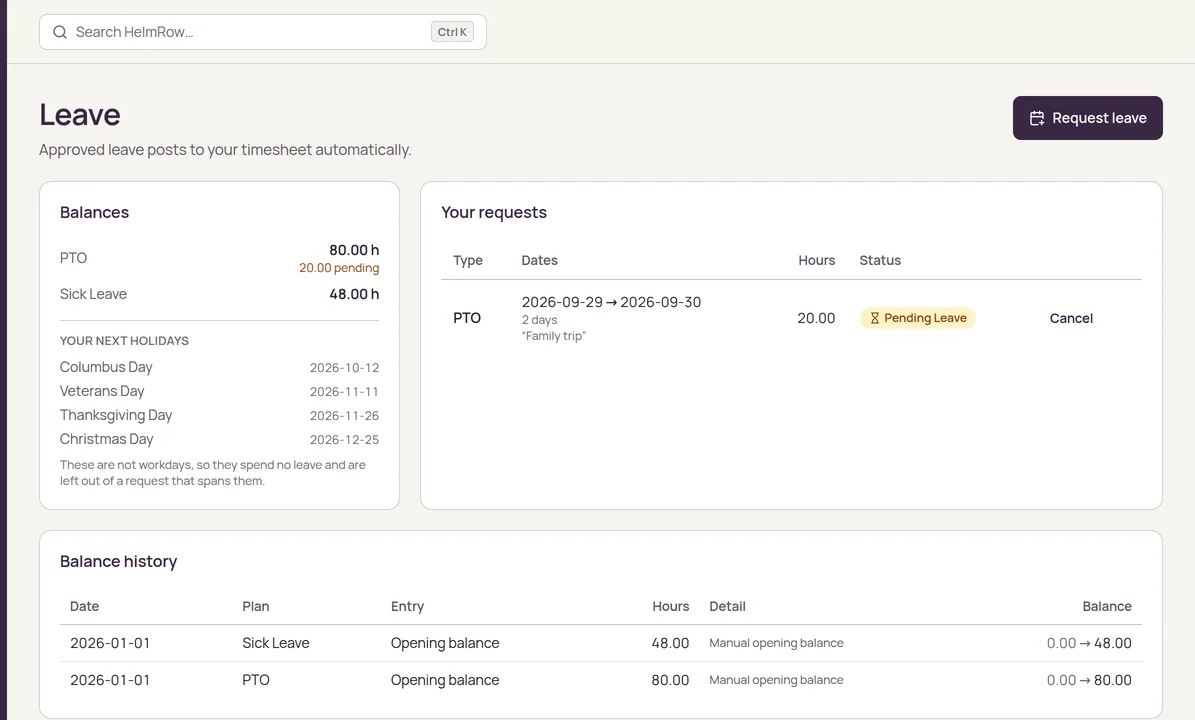
Task: Click the Sick Leave balance label
Action: pos(93,294)
